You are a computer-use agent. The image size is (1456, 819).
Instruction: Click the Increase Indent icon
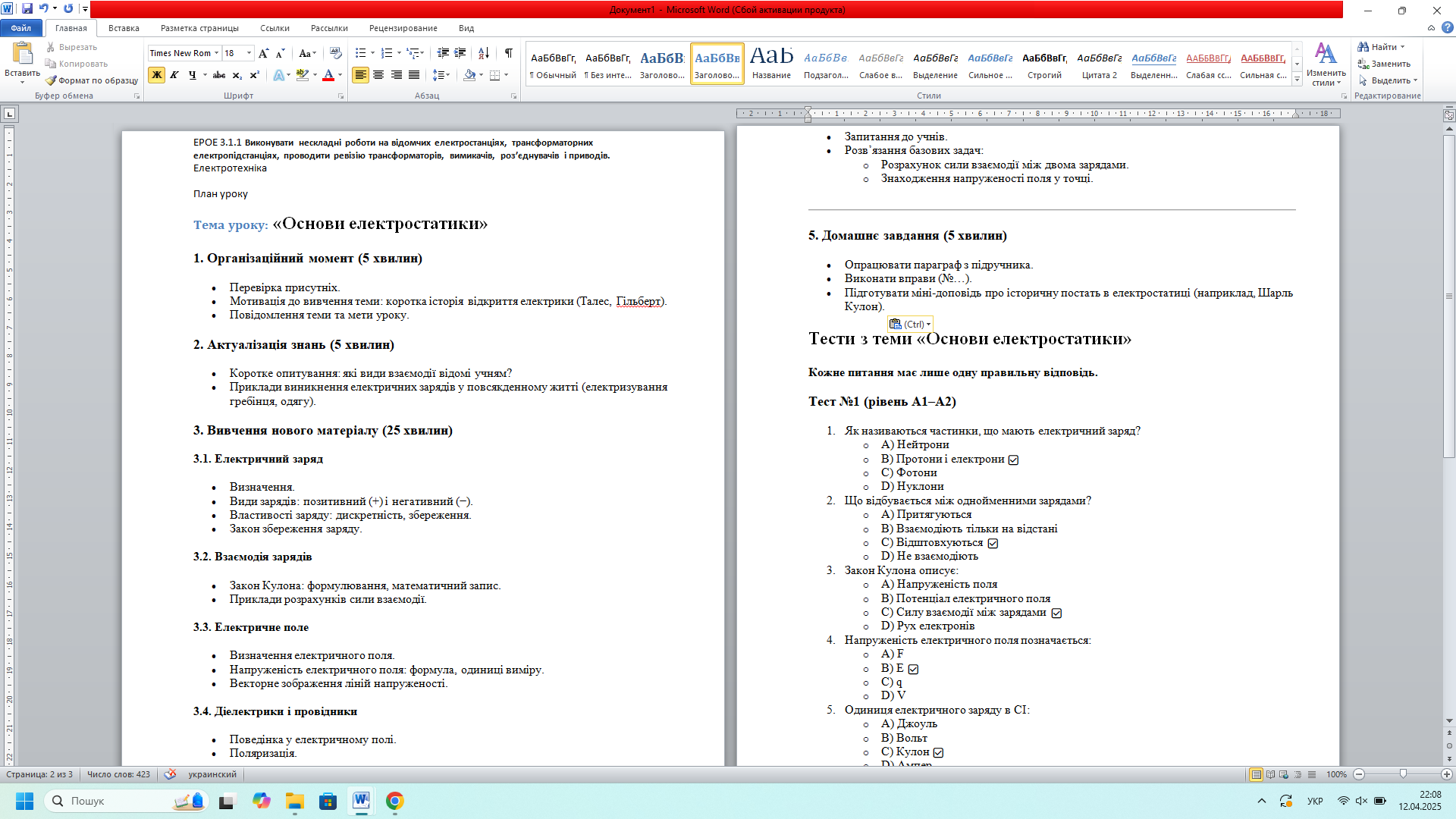(461, 53)
